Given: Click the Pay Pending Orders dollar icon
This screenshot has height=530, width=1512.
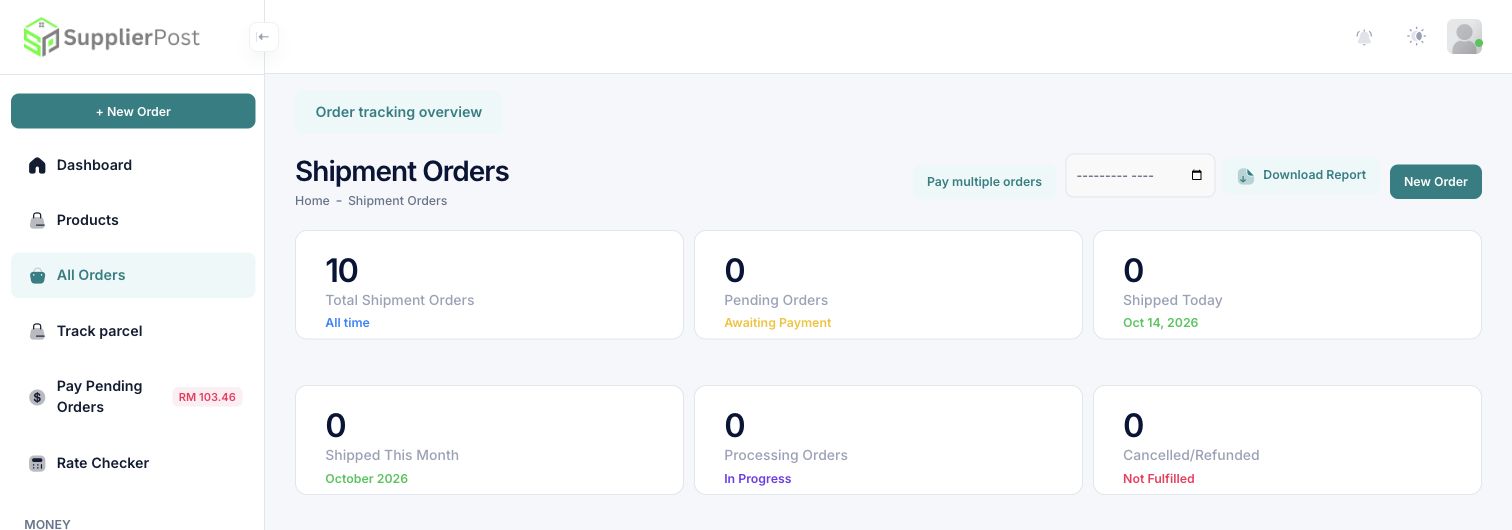Looking at the screenshot, I should click(x=37, y=397).
